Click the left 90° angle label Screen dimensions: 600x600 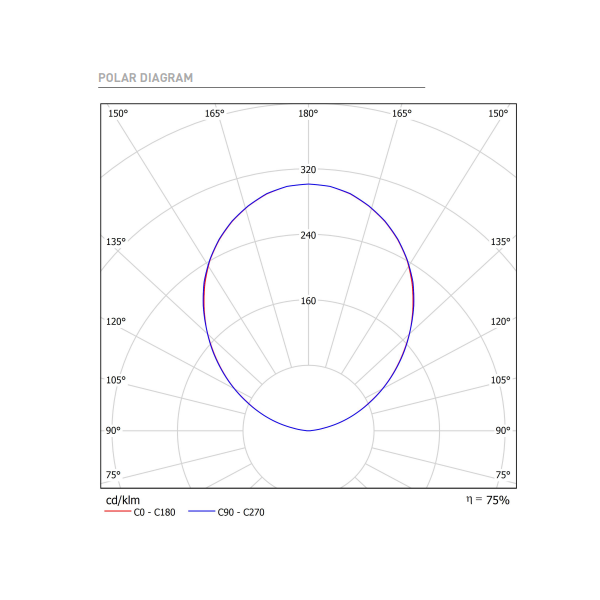pos(113,430)
